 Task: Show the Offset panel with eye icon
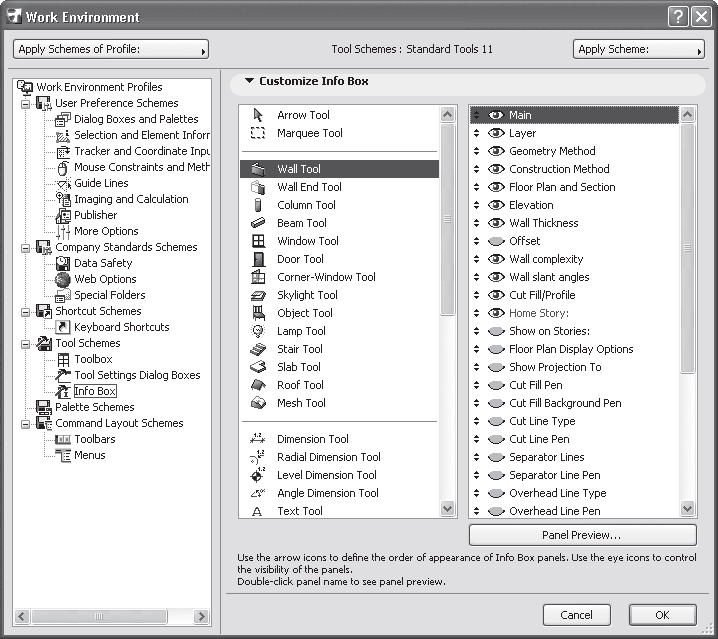click(495, 241)
